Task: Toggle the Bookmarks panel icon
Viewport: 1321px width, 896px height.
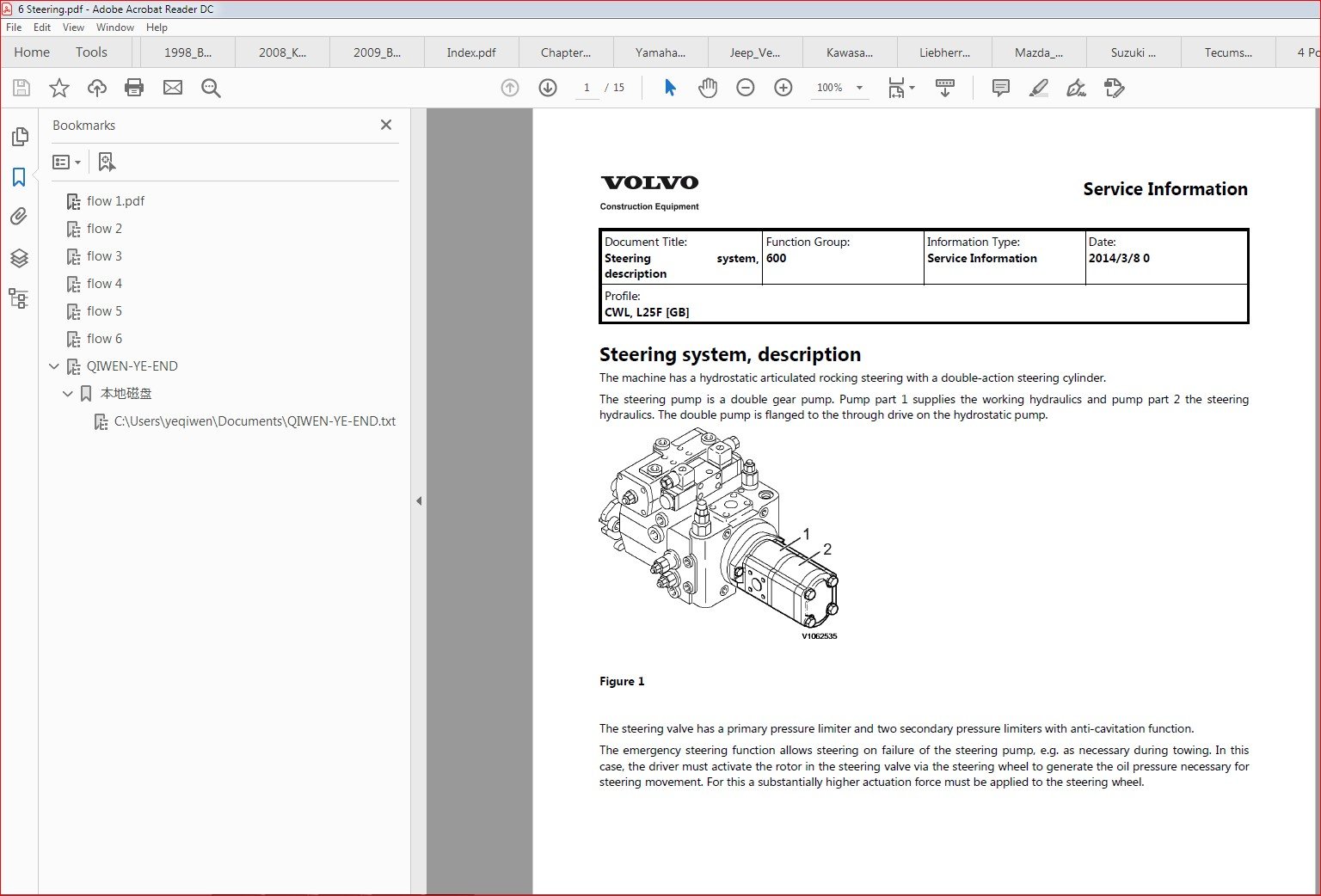Action: click(x=19, y=177)
